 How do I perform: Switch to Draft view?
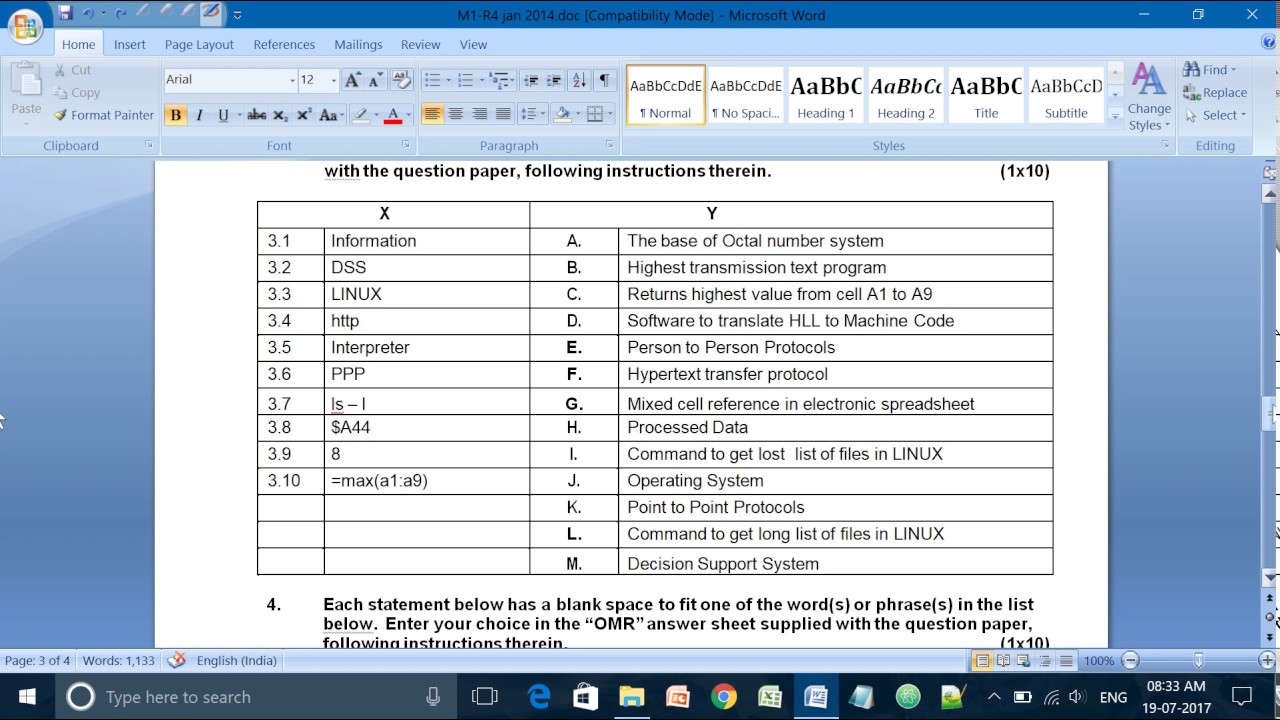tap(1066, 661)
